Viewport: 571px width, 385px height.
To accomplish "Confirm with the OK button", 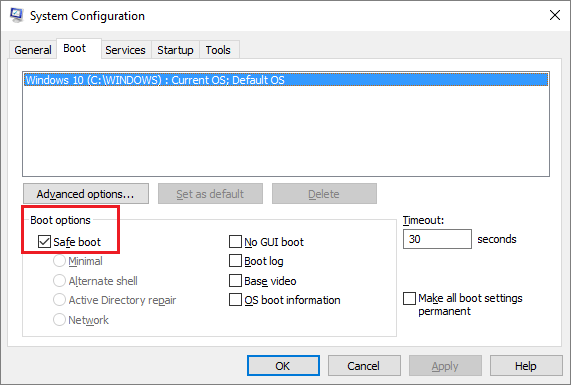I will click(283, 365).
